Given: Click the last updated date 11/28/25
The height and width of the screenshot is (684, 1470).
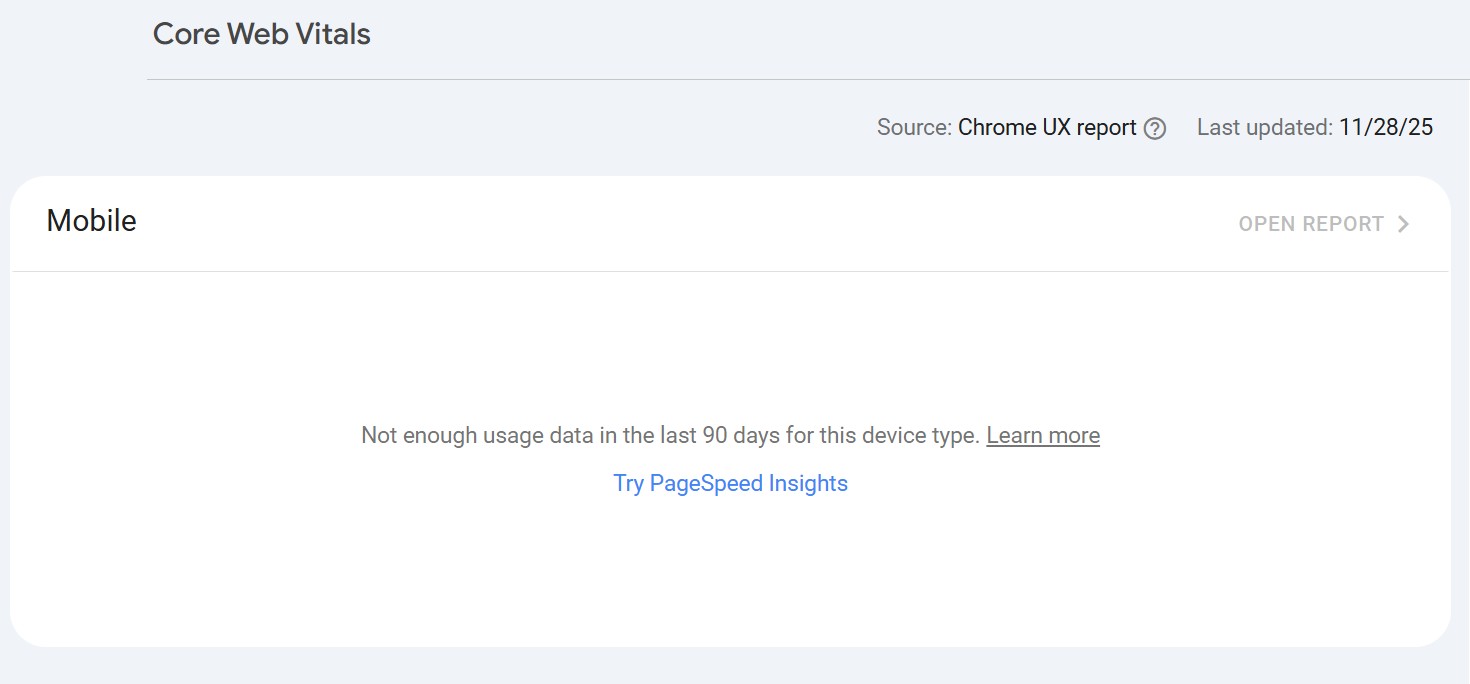Looking at the screenshot, I should [x=1386, y=127].
